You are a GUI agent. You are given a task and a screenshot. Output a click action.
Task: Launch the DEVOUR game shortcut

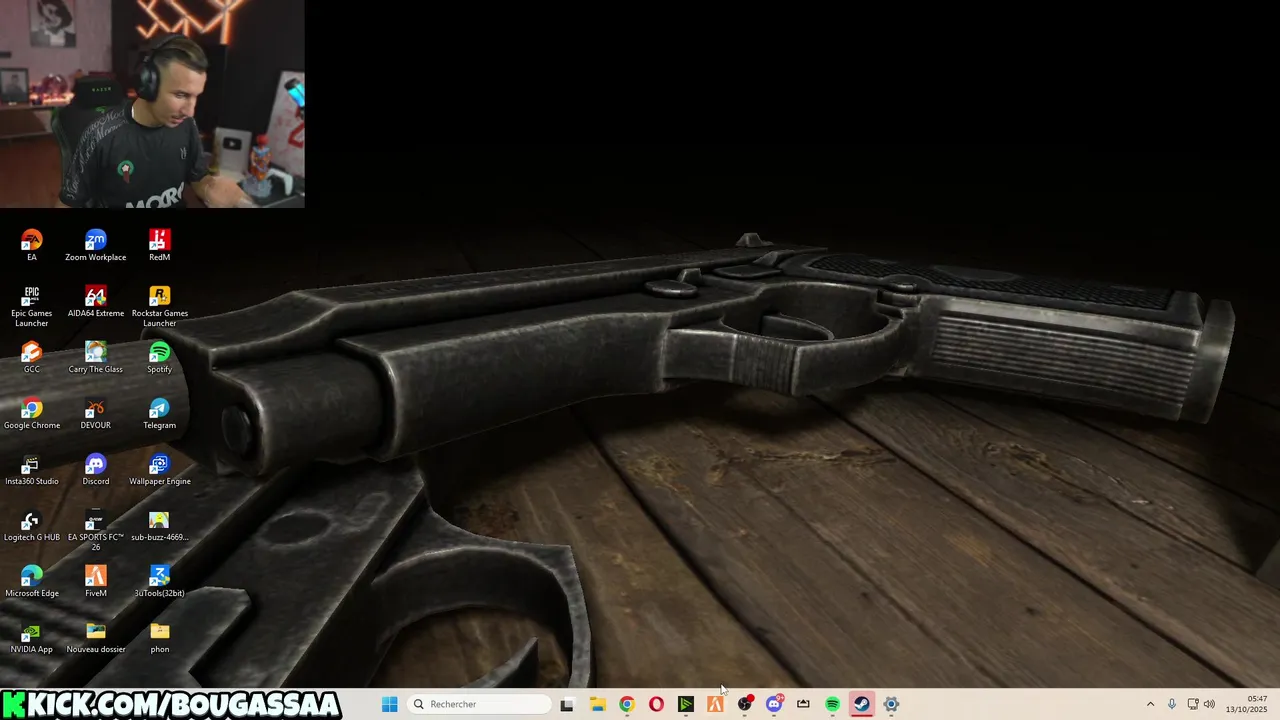[96, 413]
